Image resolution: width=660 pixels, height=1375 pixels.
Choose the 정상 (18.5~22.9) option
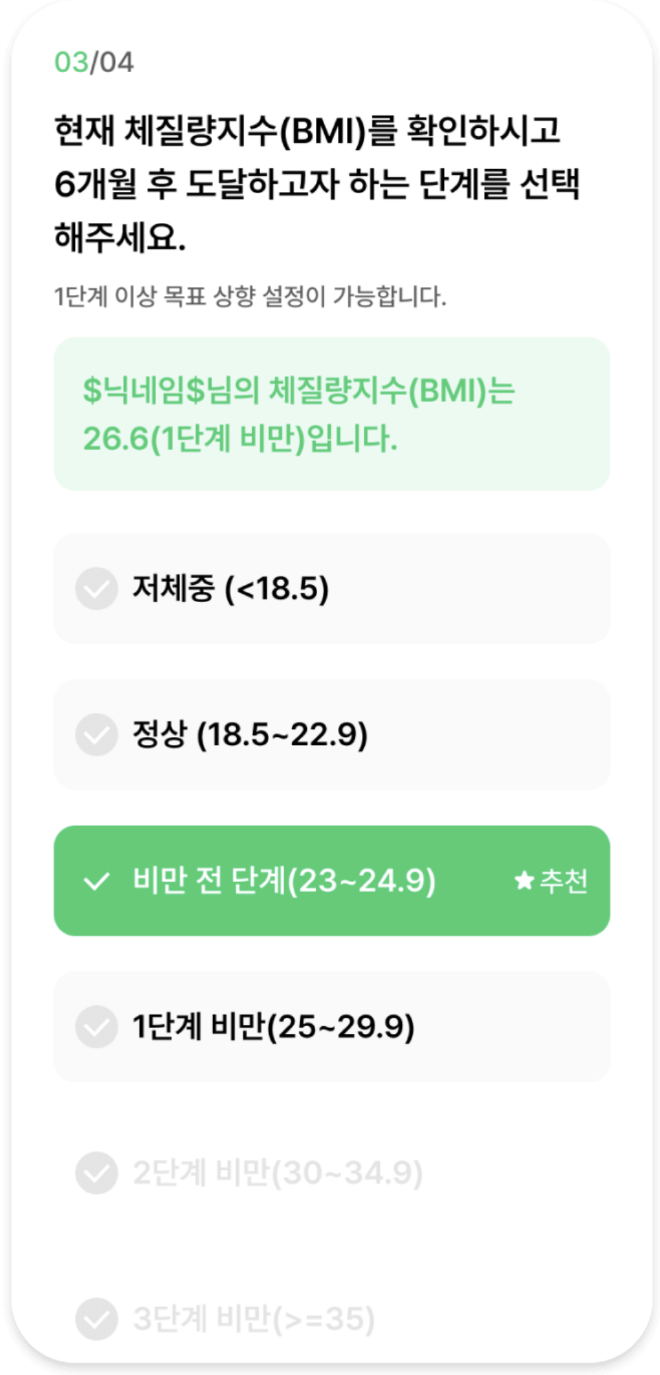click(x=330, y=735)
